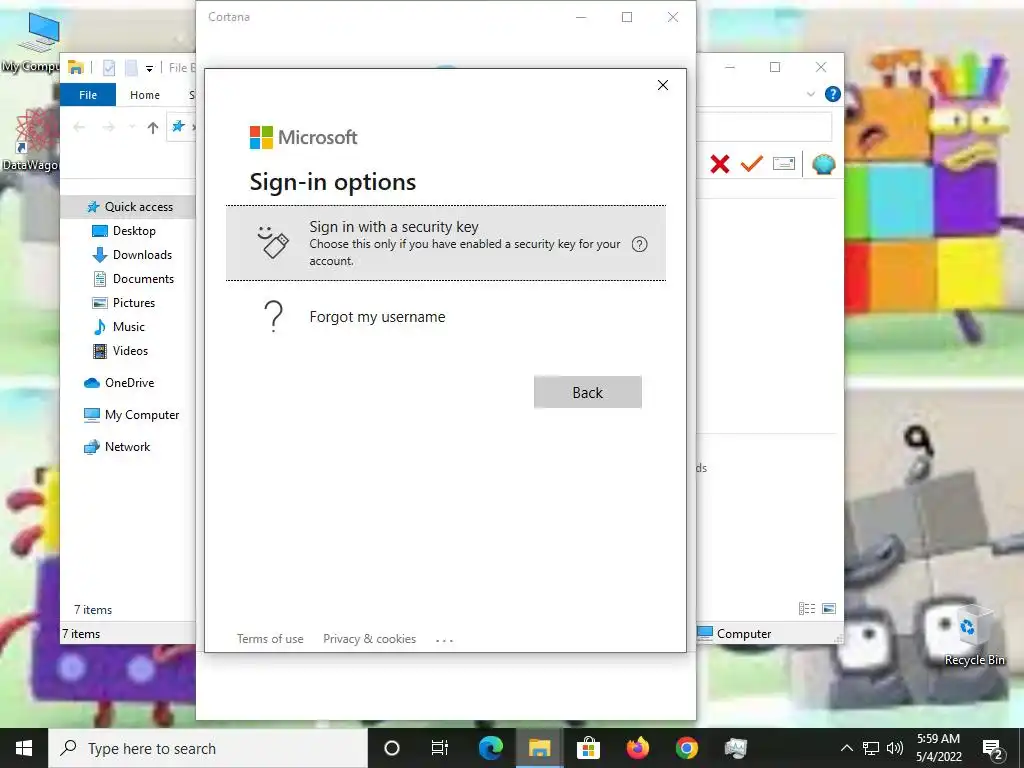
Task: Launch Google Chrome from taskbar
Action: coord(686,748)
